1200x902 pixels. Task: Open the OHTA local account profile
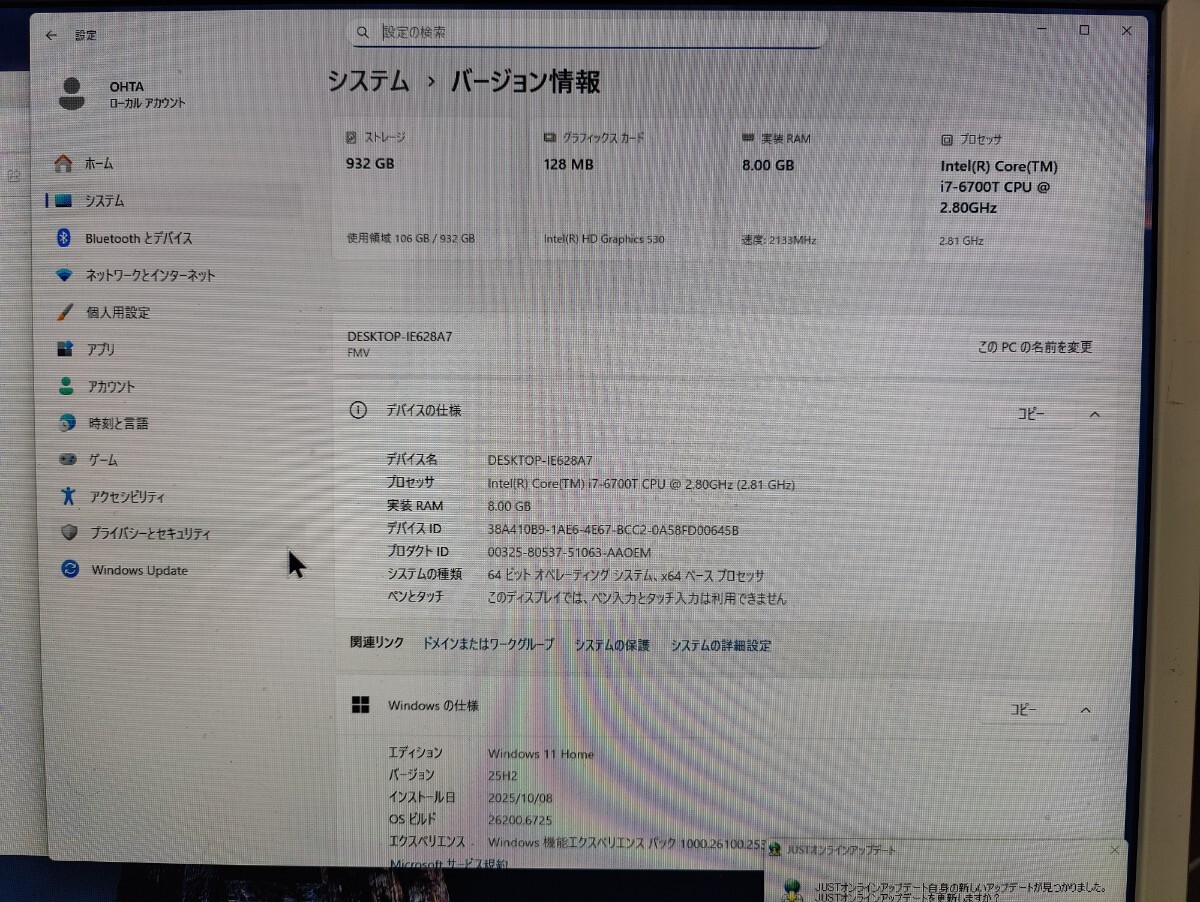(x=122, y=94)
